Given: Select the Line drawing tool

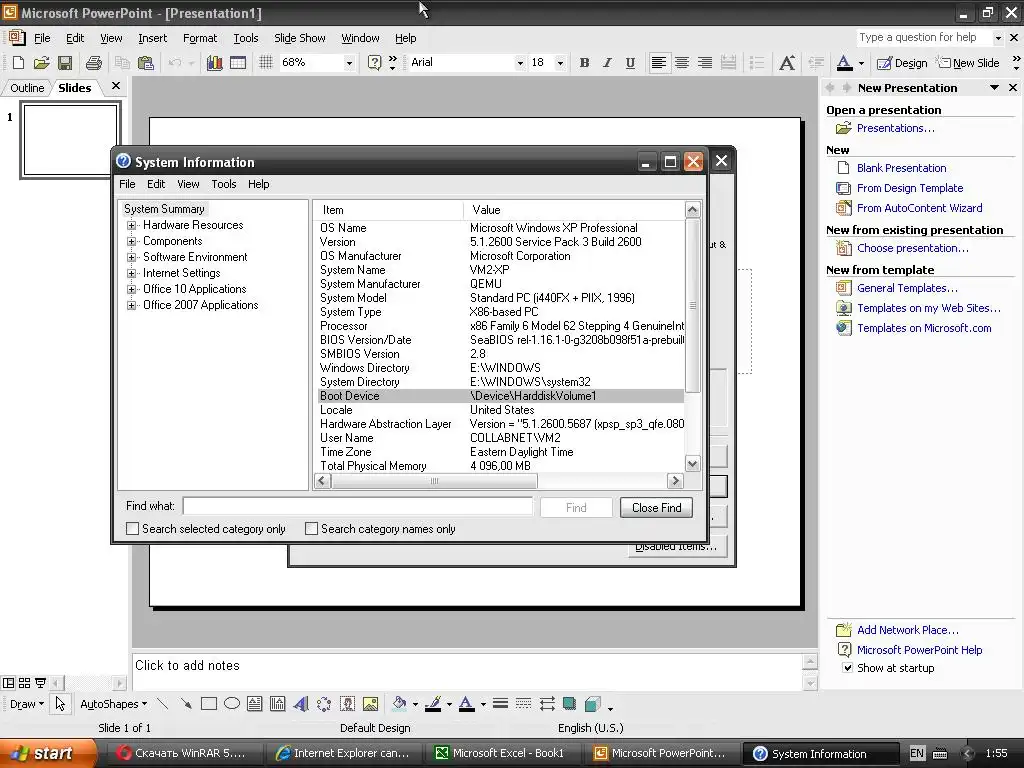Looking at the screenshot, I should click(163, 704).
